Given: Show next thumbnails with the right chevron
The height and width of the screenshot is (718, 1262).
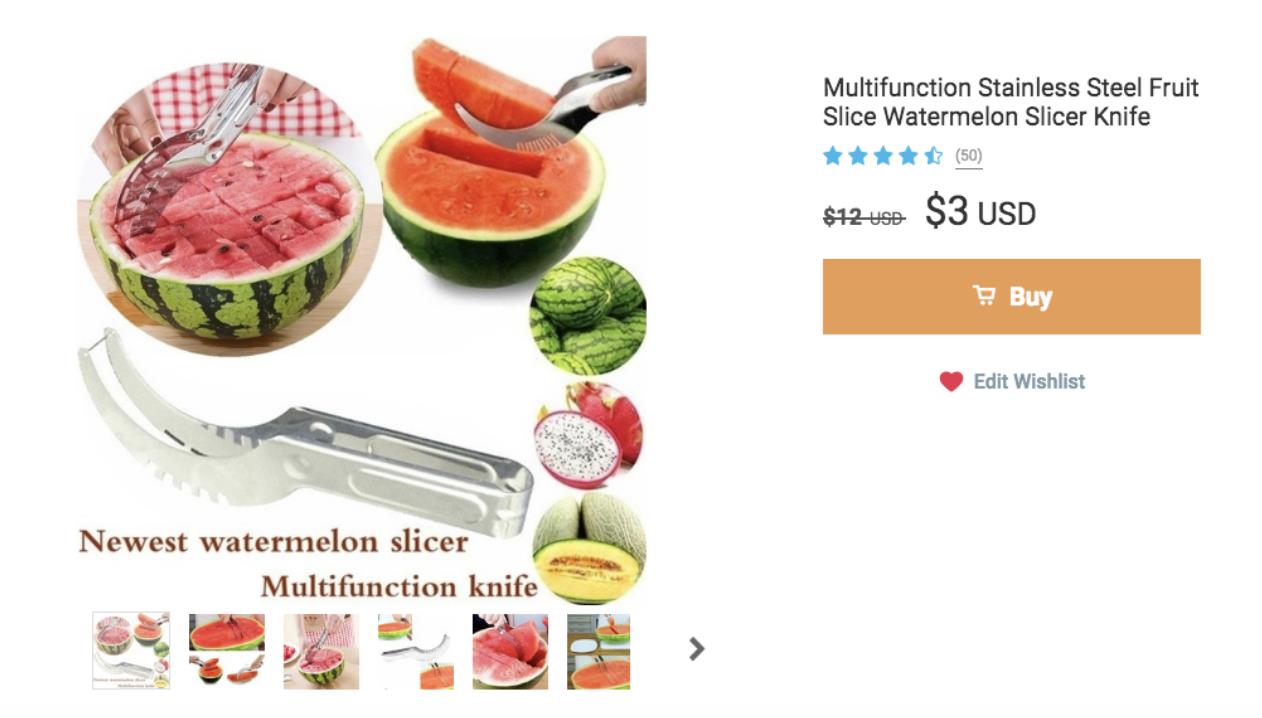Looking at the screenshot, I should 697,649.
